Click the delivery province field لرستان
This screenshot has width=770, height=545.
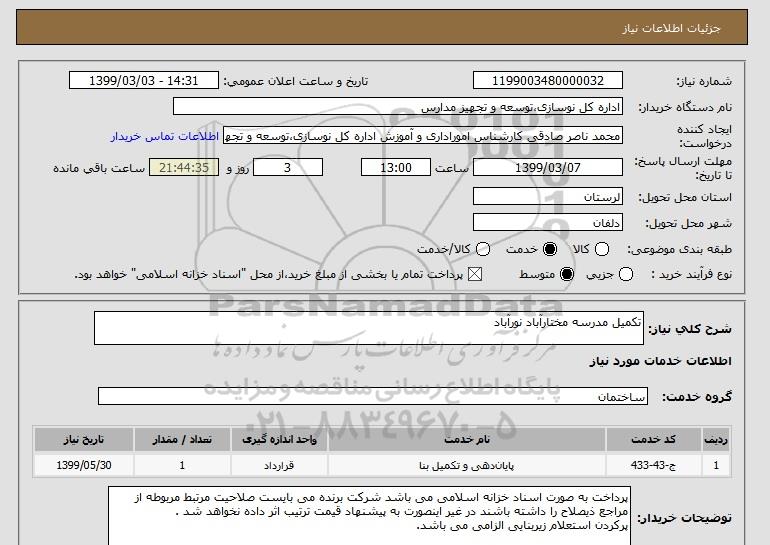click(x=548, y=197)
